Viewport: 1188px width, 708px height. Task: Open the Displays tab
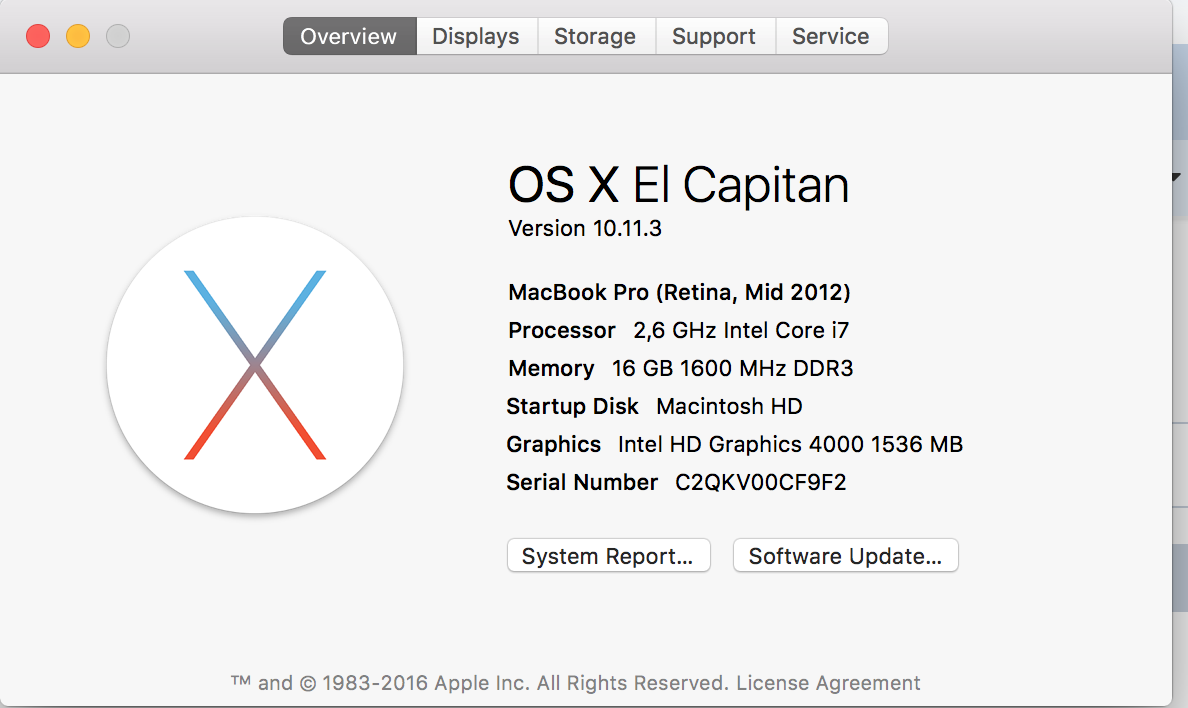pos(477,36)
